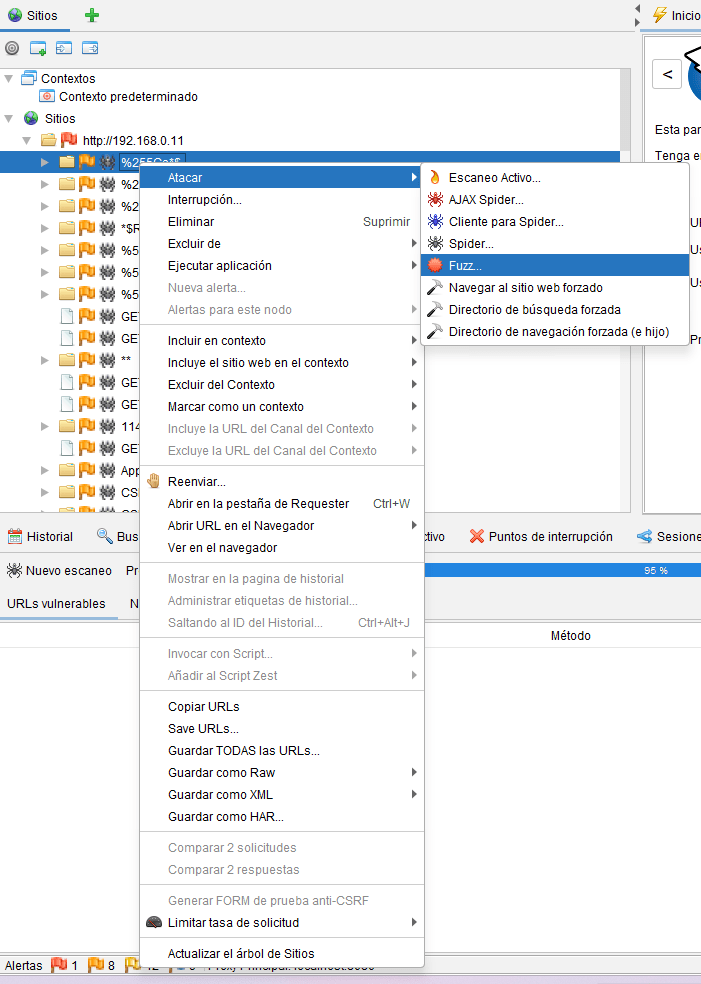Click the export context icon

click(90, 47)
